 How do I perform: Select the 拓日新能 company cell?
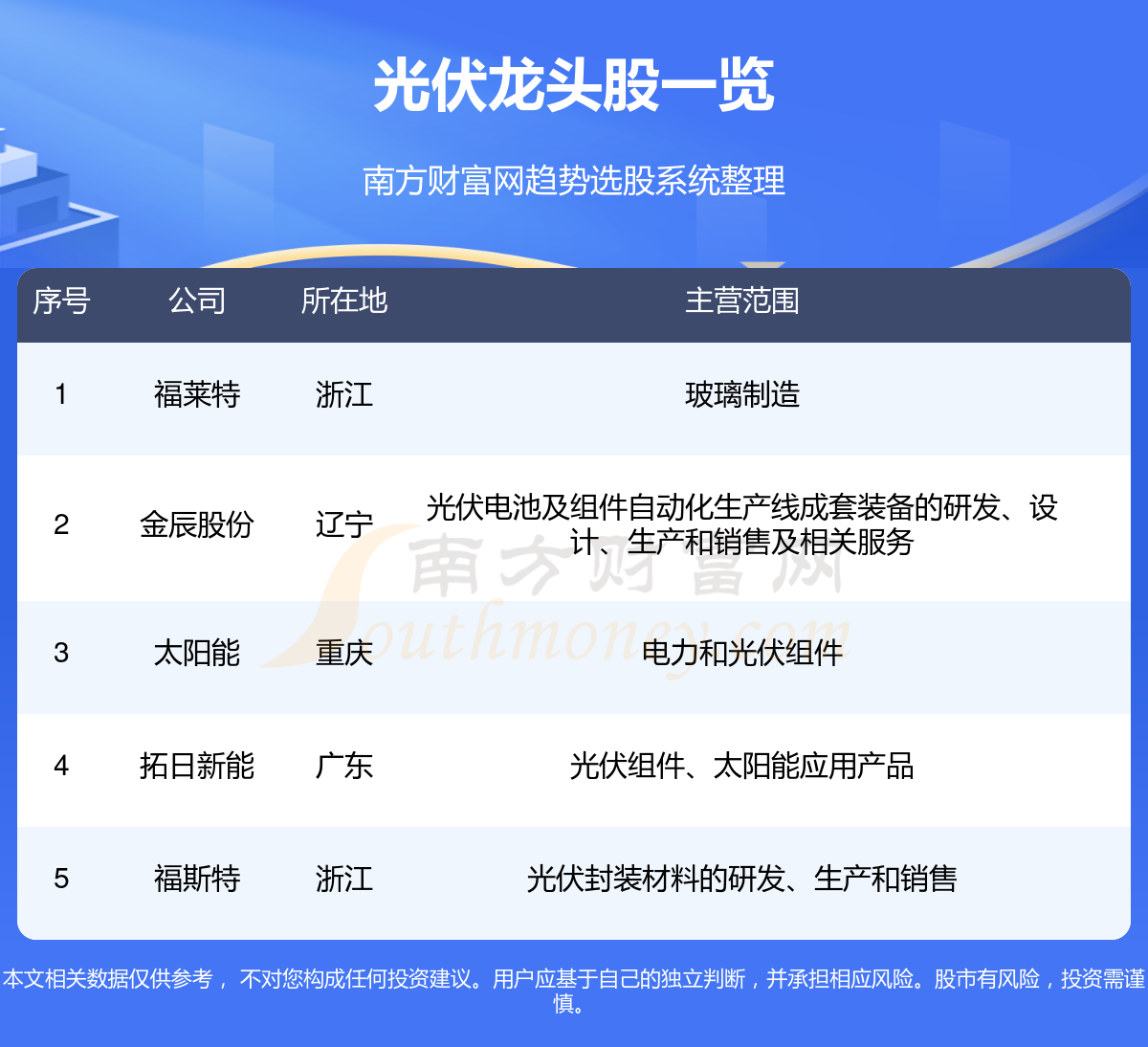click(x=197, y=766)
